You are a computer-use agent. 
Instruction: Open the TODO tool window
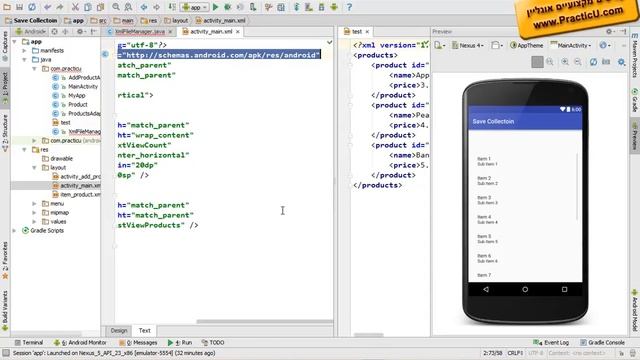pyautogui.click(x=213, y=342)
